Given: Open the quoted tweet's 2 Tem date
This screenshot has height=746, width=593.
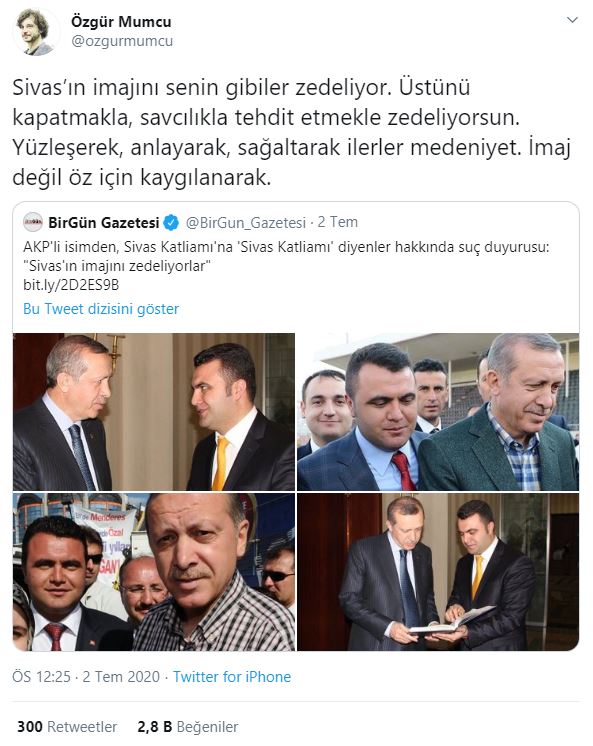Looking at the screenshot, I should 337,222.
